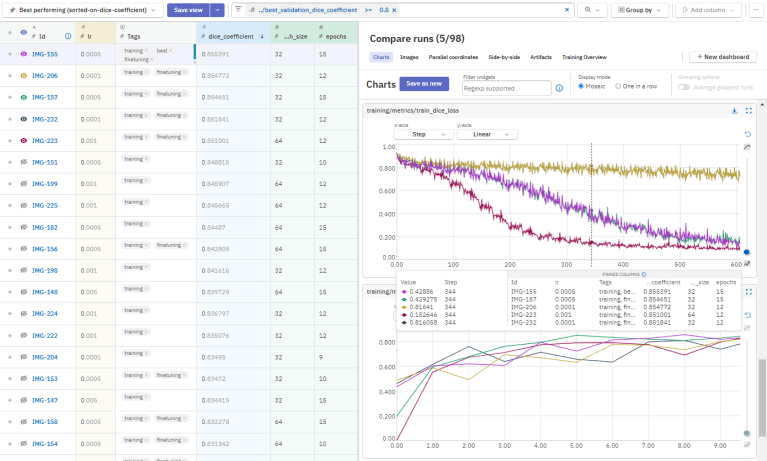Click sort arrow on dice_coefficient column
767x461 pixels.
[262, 36]
